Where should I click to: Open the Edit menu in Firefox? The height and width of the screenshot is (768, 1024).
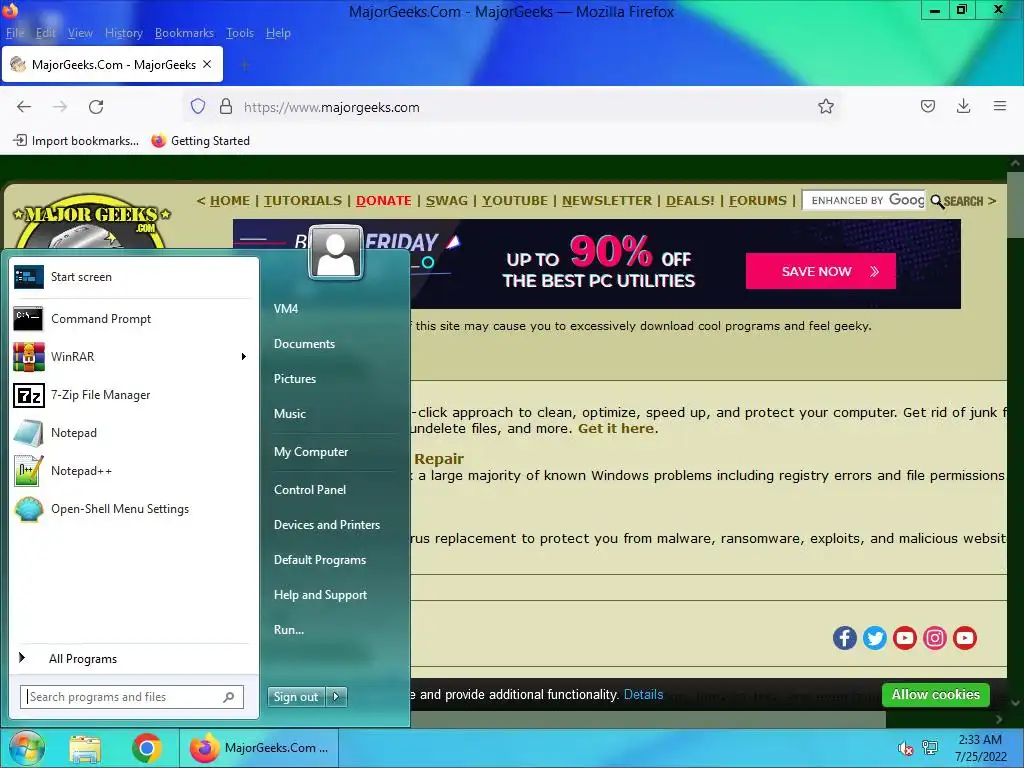[x=46, y=33]
